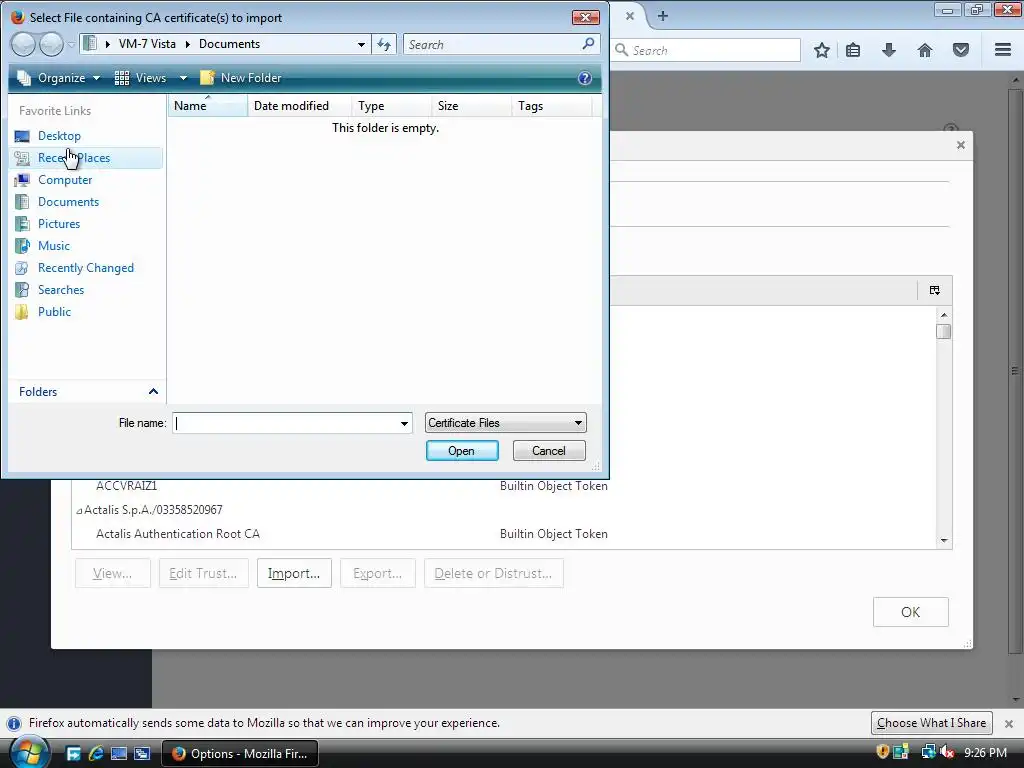Click the Documents breadcrumb segment
Screen dimensions: 1024x768
point(229,44)
